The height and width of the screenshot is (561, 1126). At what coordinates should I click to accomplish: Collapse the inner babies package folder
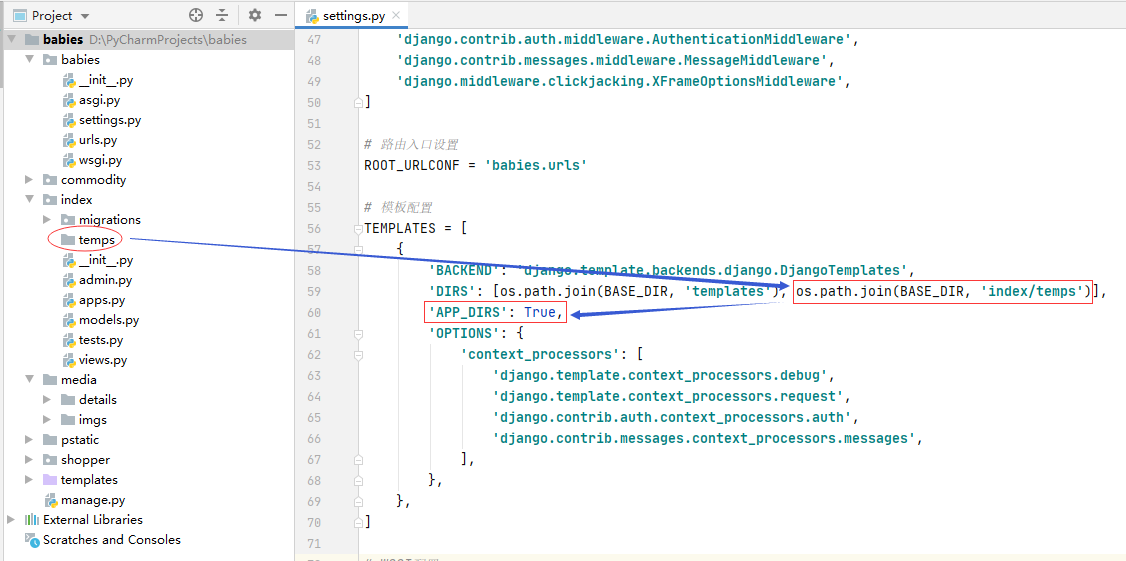tap(29, 60)
